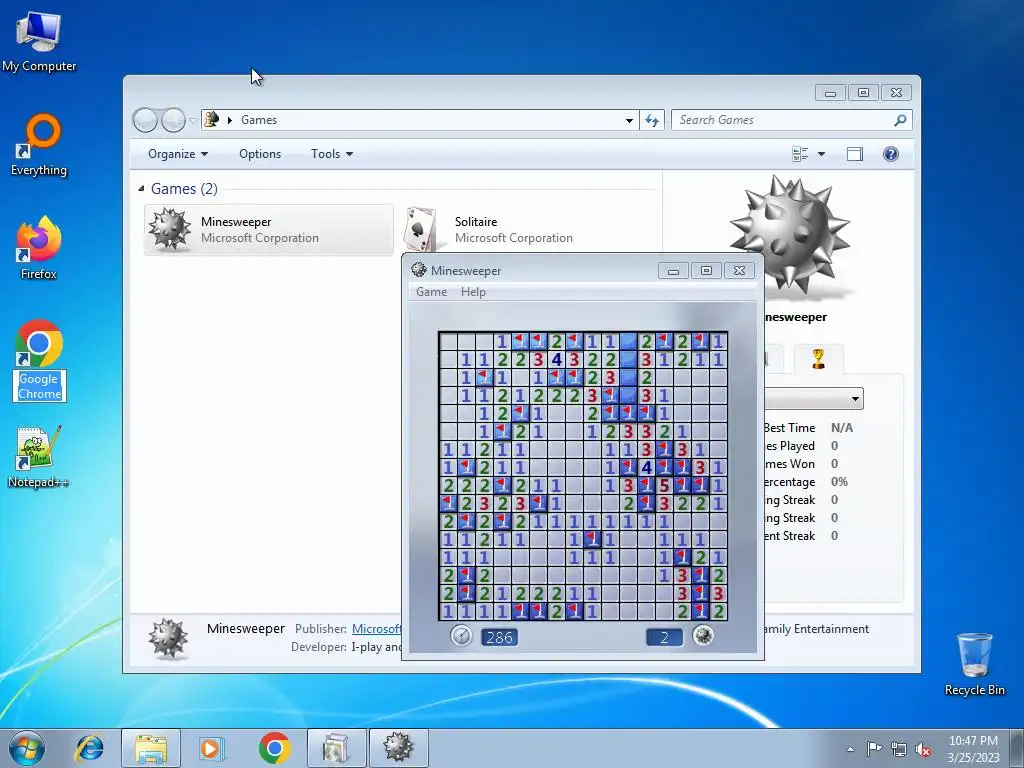Viewport: 1024px width, 768px height.
Task: Open File Explorer from the taskbar
Action: (151, 748)
